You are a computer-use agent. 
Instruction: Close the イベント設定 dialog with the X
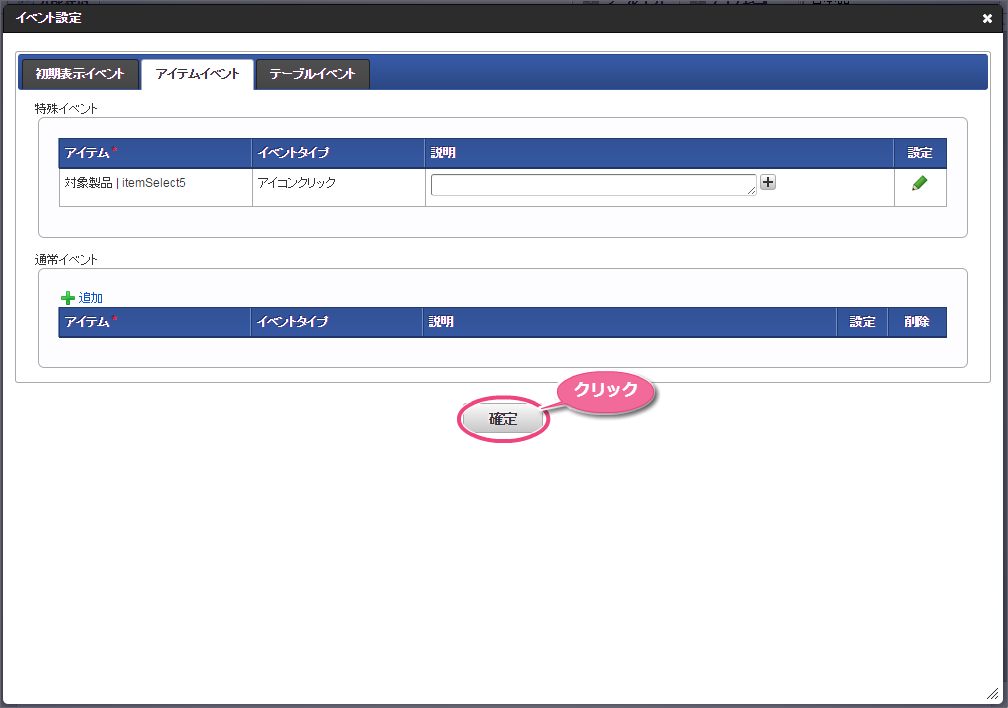click(987, 19)
